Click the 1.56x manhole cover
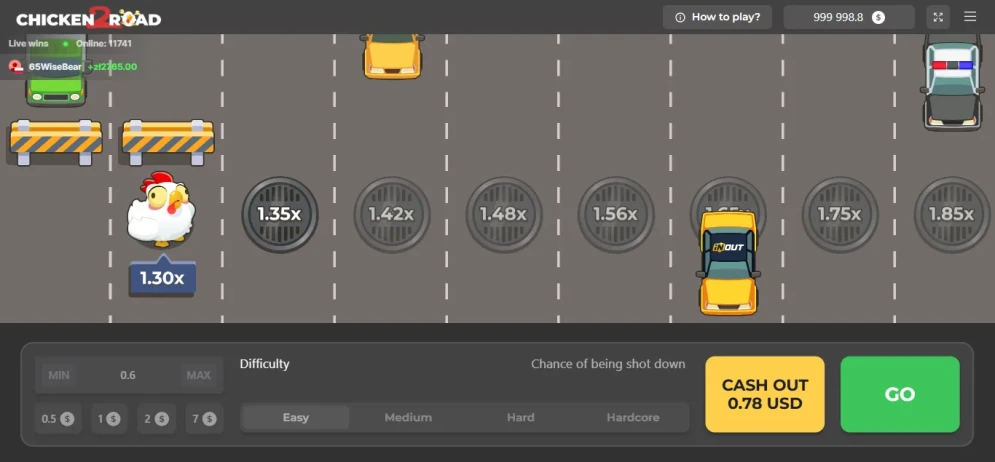 pos(616,214)
